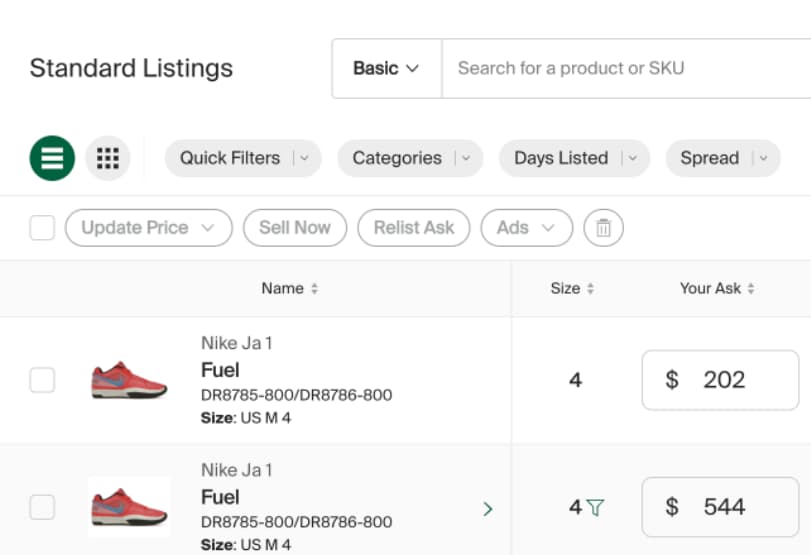Click first Nike Ja 1 shoe thumbnail
Viewport: 811px width, 555px height.
coord(129,380)
